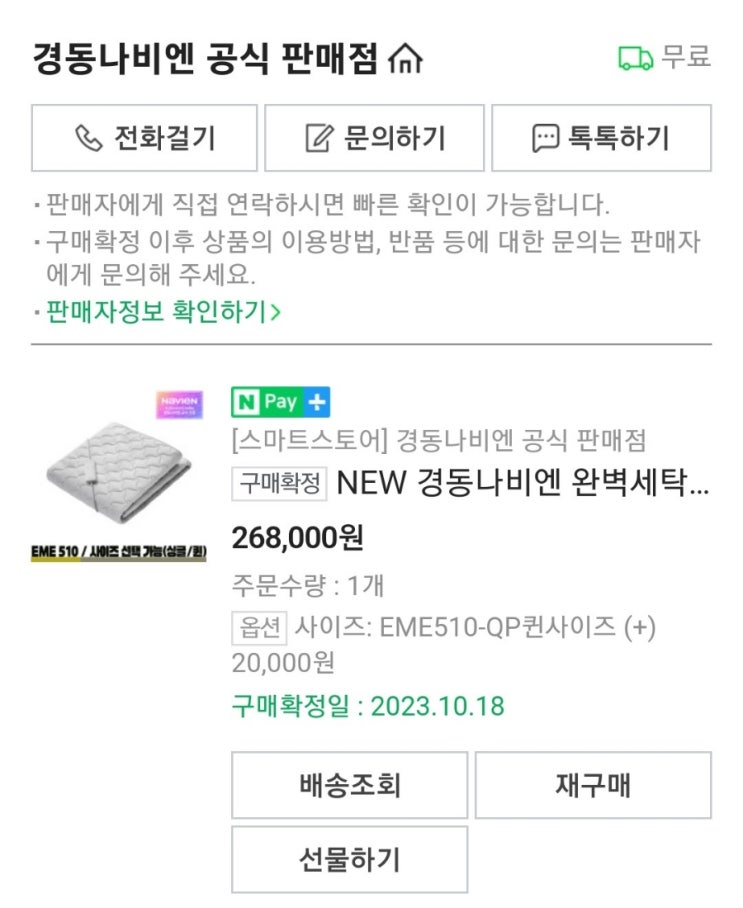
Task: Click the chat bubble icon in 톡톡하기
Action: click(546, 138)
